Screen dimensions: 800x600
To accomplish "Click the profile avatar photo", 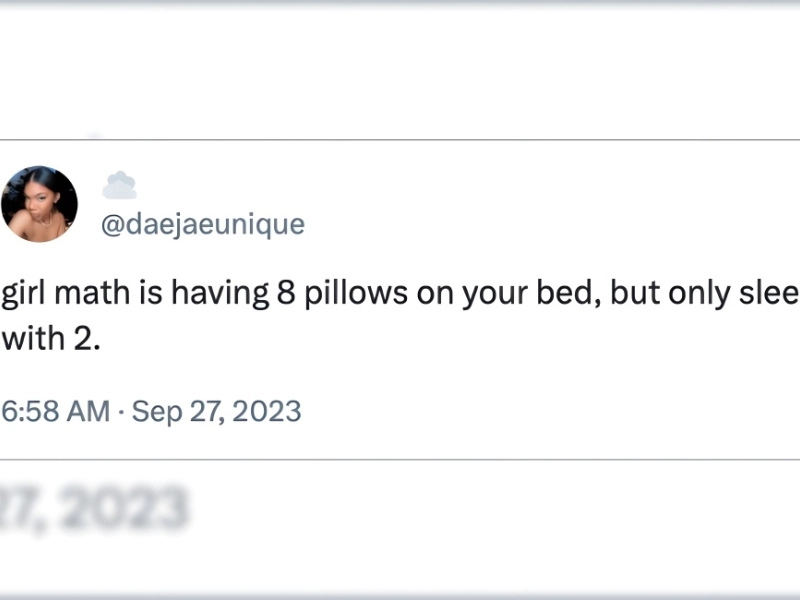I will point(39,204).
